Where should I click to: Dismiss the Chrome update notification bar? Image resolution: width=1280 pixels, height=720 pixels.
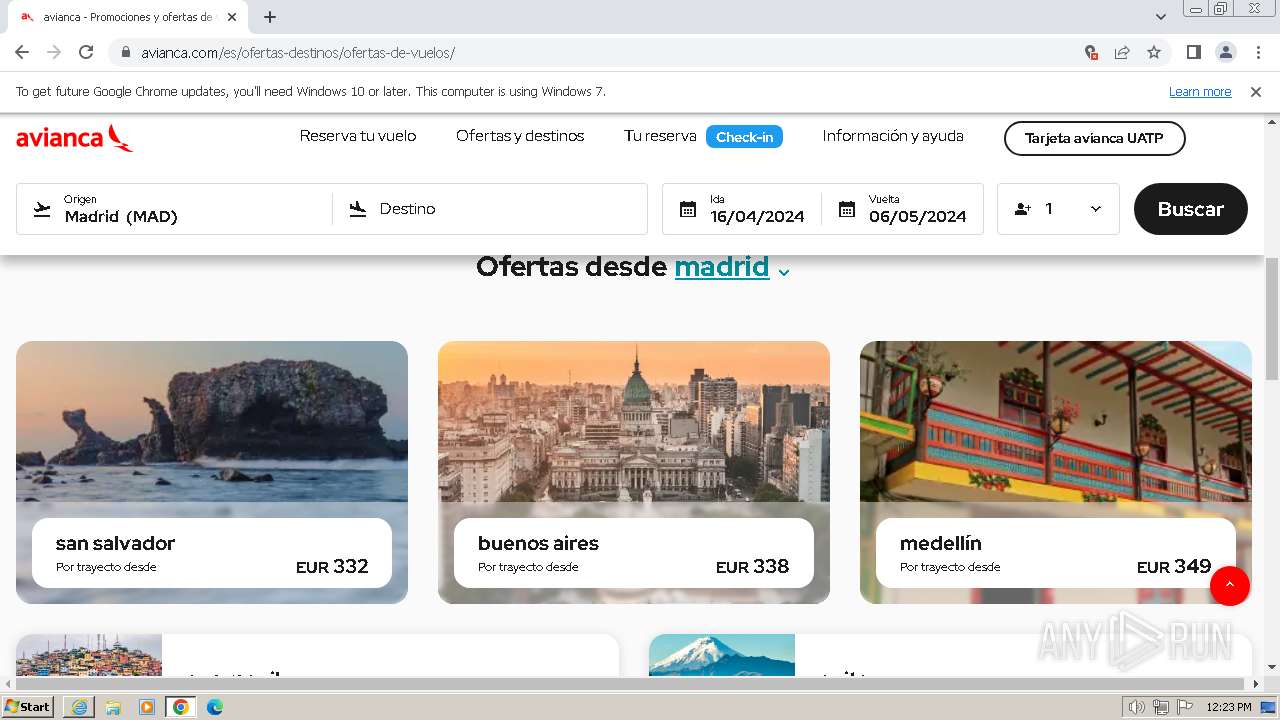click(x=1256, y=92)
